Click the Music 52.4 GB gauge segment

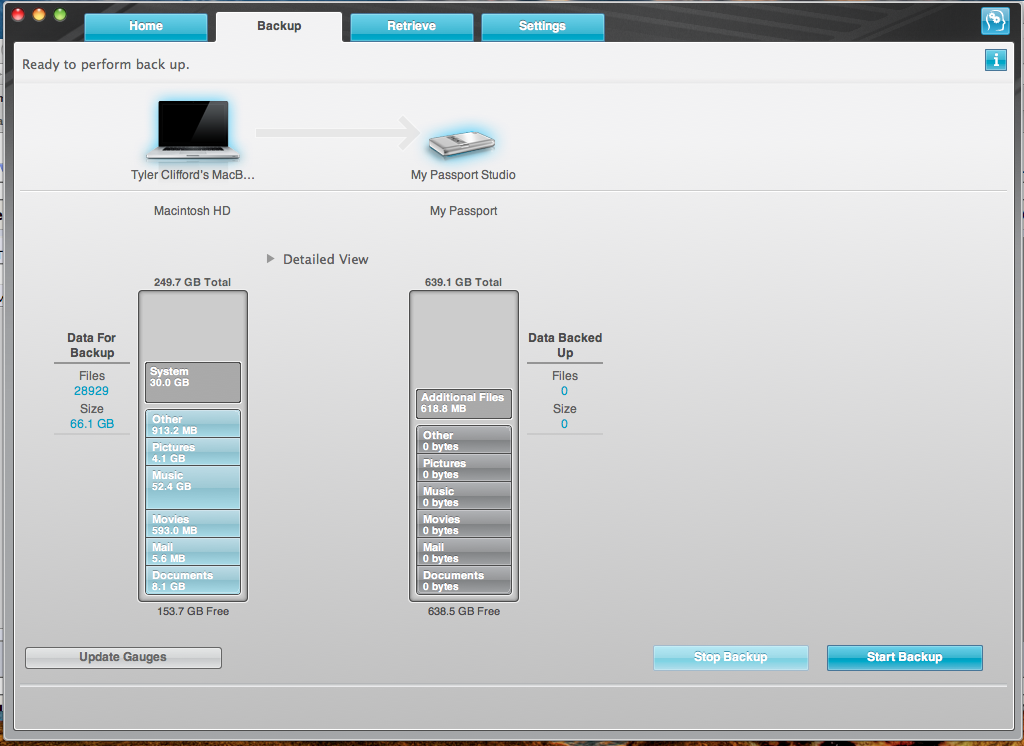[193, 487]
